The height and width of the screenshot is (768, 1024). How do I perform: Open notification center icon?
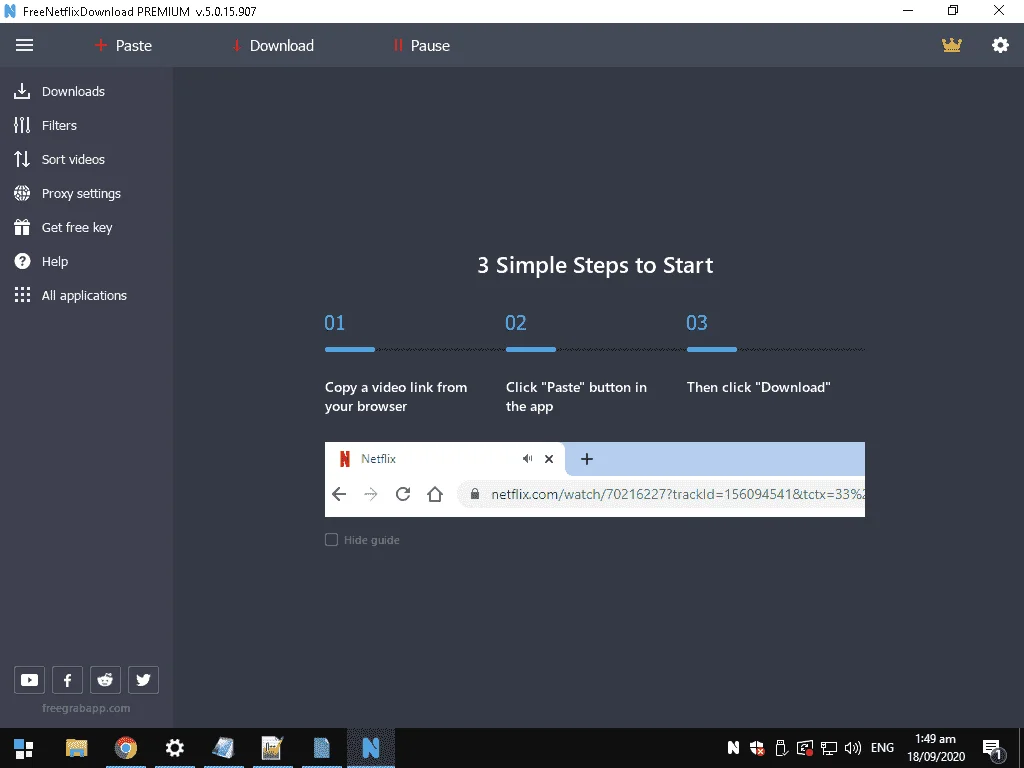click(992, 749)
